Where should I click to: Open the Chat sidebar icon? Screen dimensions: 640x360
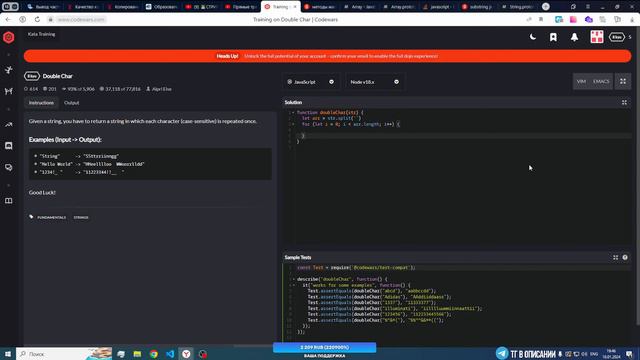tap(9, 146)
